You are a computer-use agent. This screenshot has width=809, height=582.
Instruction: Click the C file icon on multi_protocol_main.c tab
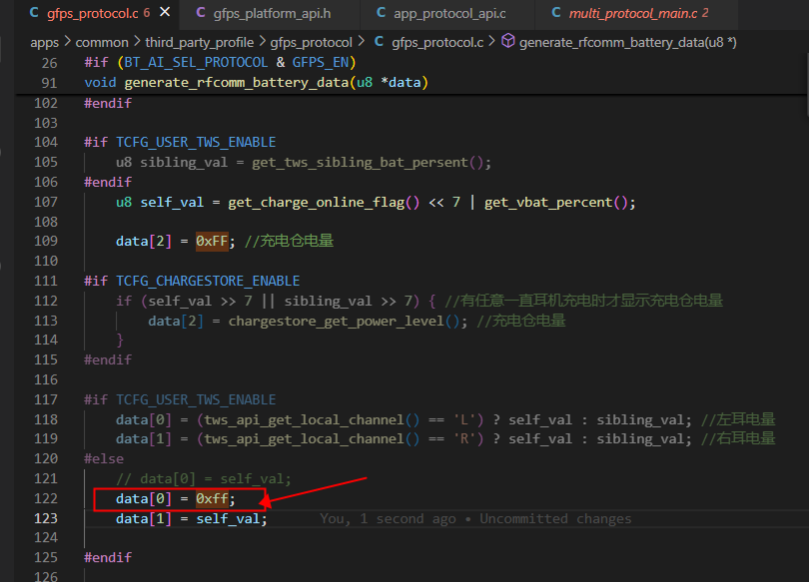click(x=556, y=13)
